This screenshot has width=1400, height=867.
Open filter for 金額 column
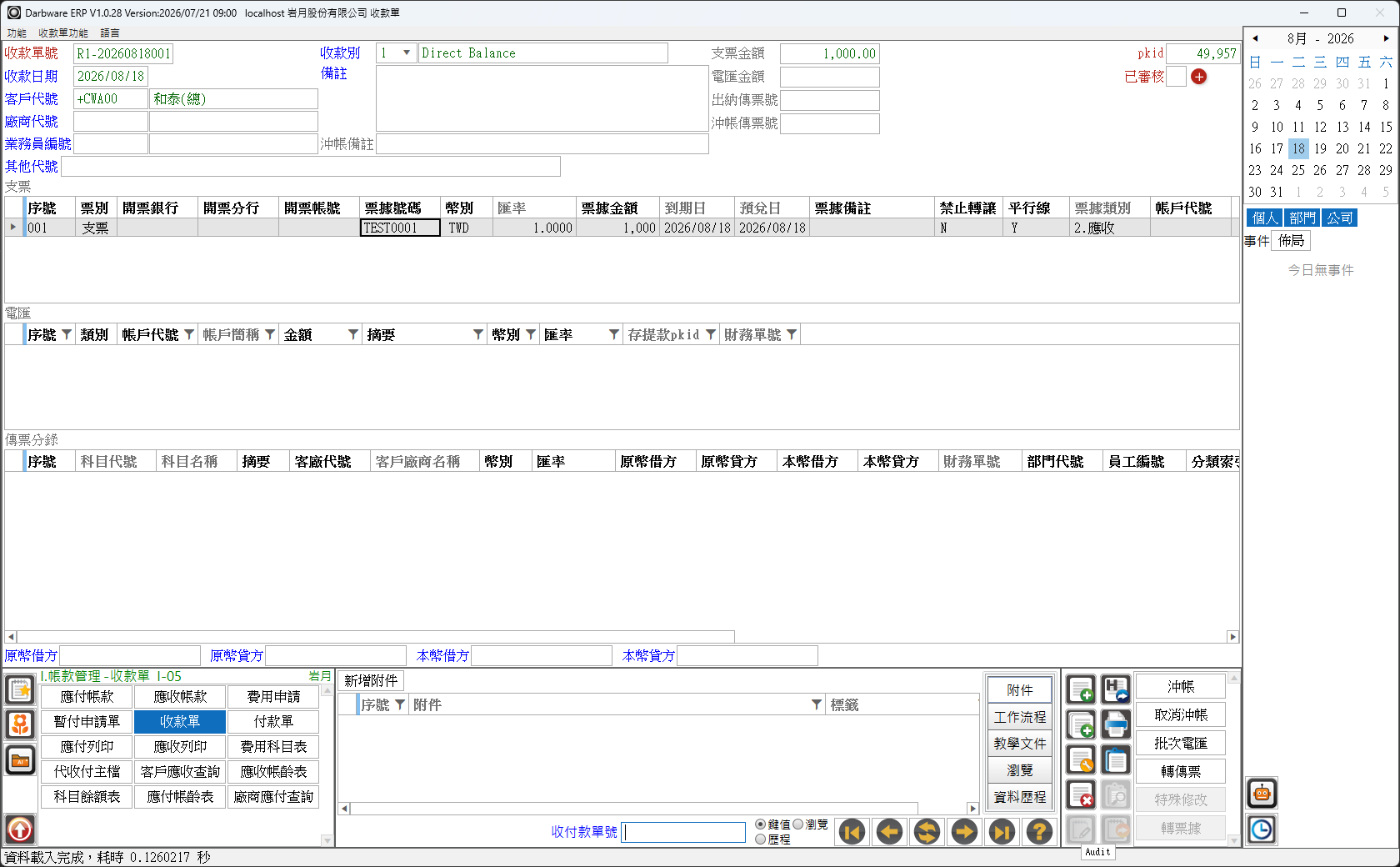pyautogui.click(x=353, y=334)
